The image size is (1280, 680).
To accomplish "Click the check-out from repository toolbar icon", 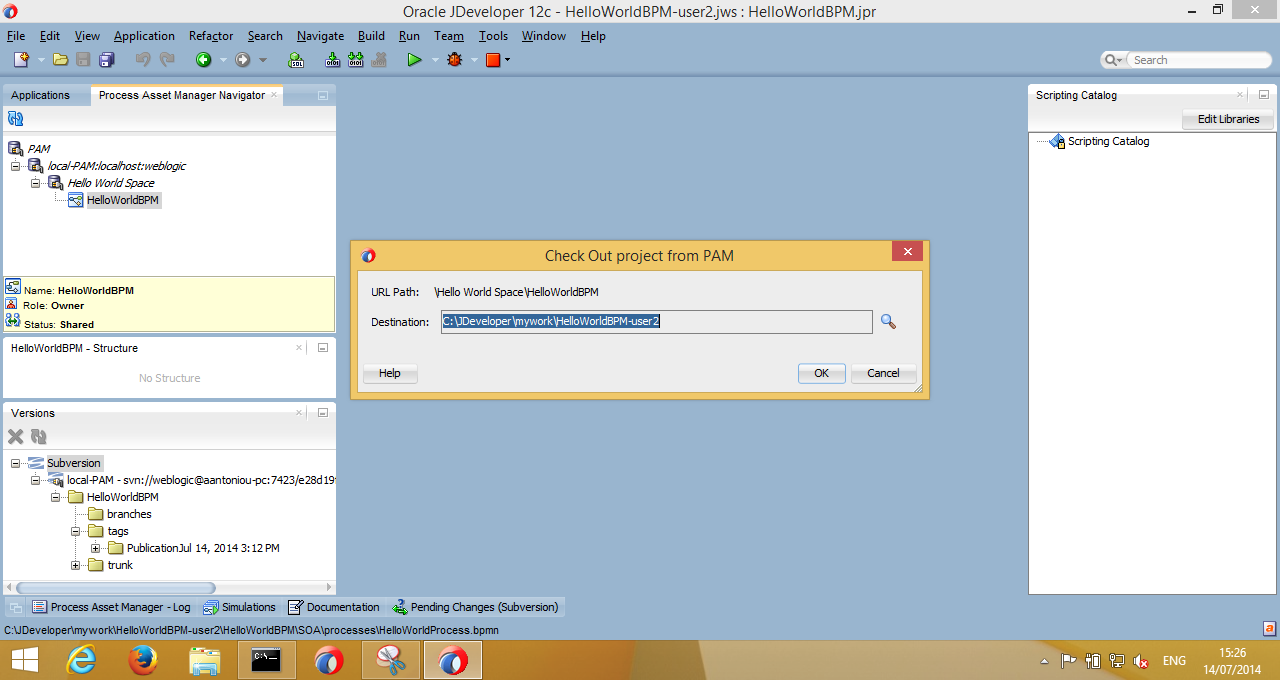I will tap(332, 59).
